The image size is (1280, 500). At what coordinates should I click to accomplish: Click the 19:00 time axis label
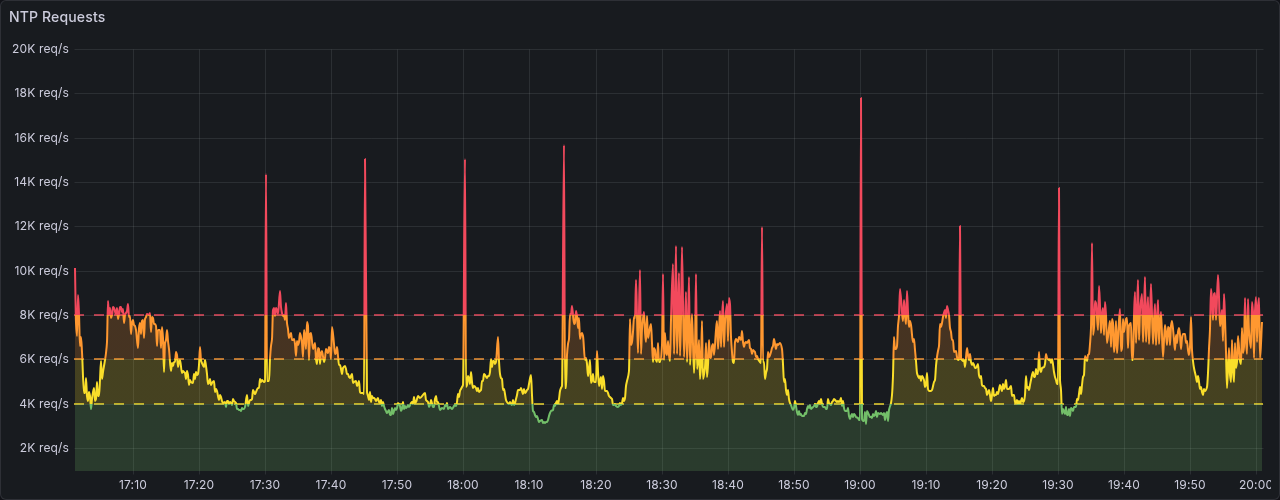(860, 484)
